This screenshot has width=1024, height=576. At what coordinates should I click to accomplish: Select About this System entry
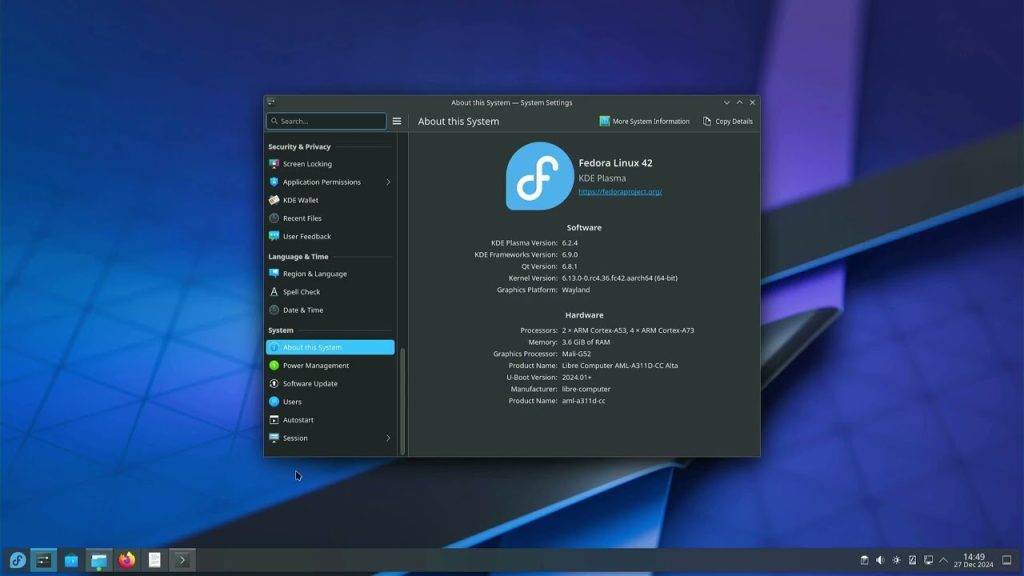330,347
